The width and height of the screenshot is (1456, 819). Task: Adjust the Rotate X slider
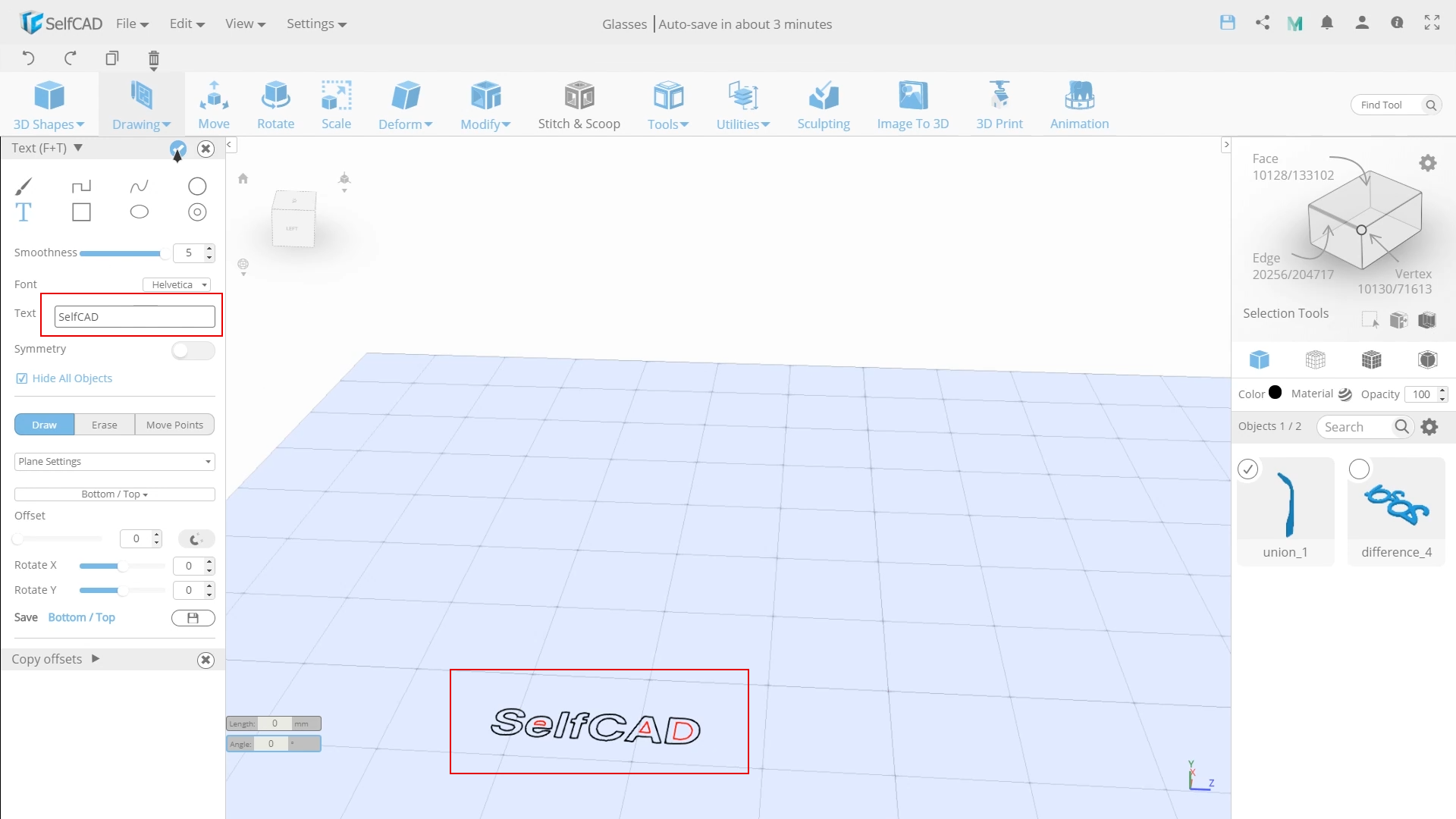click(x=122, y=566)
